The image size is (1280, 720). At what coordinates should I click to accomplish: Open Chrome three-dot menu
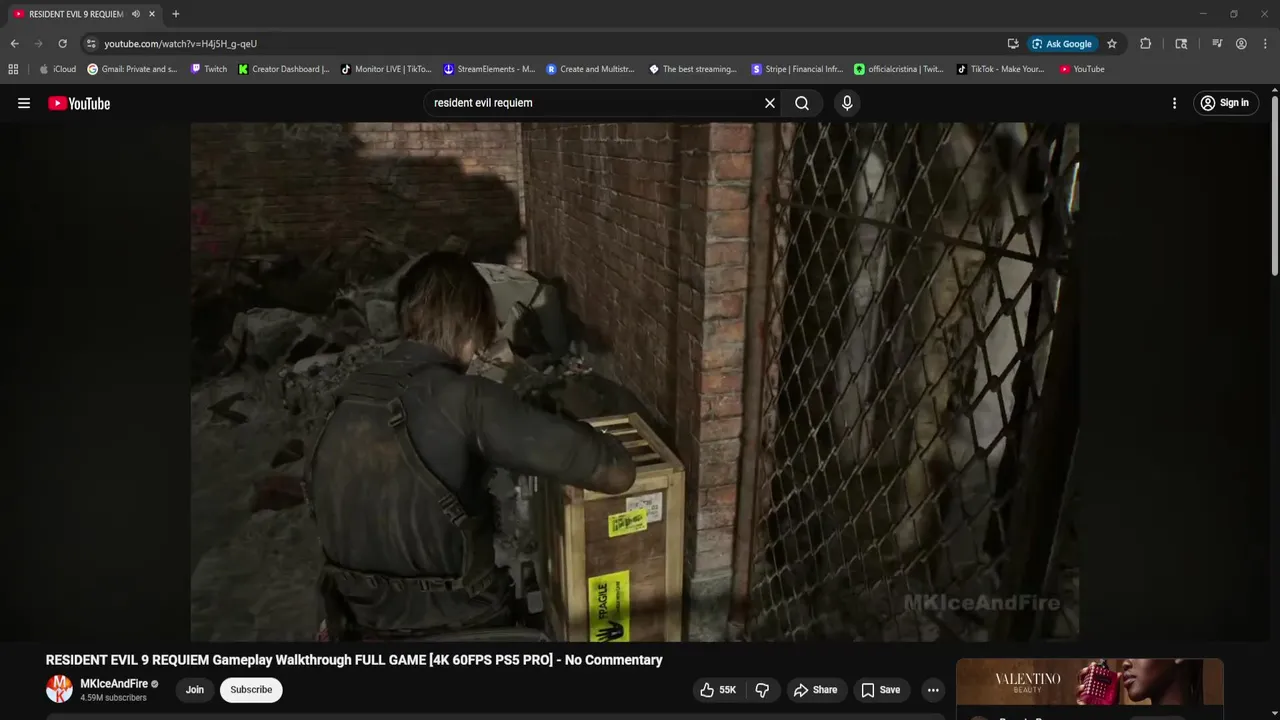[1266, 44]
